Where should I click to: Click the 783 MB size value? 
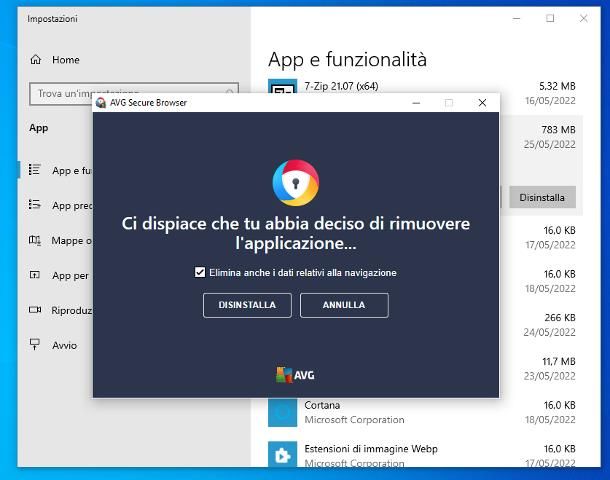[558, 130]
